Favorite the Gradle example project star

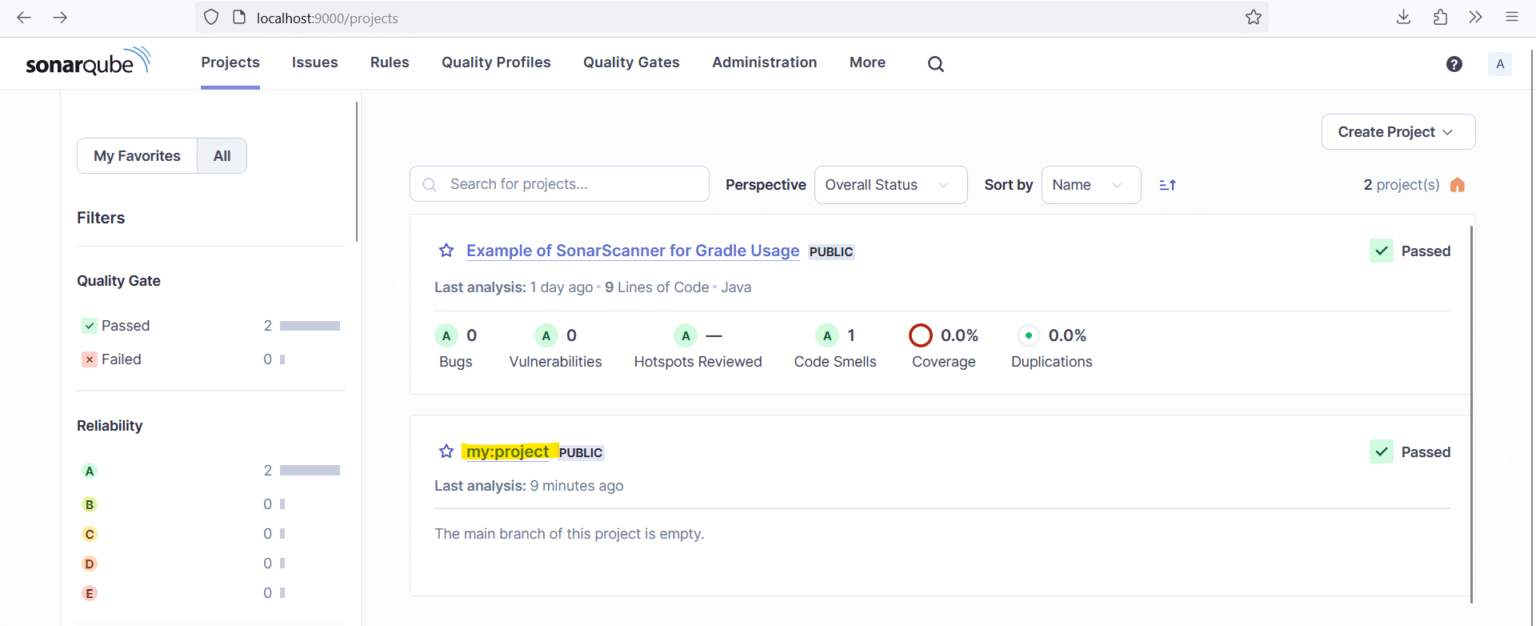coord(446,251)
